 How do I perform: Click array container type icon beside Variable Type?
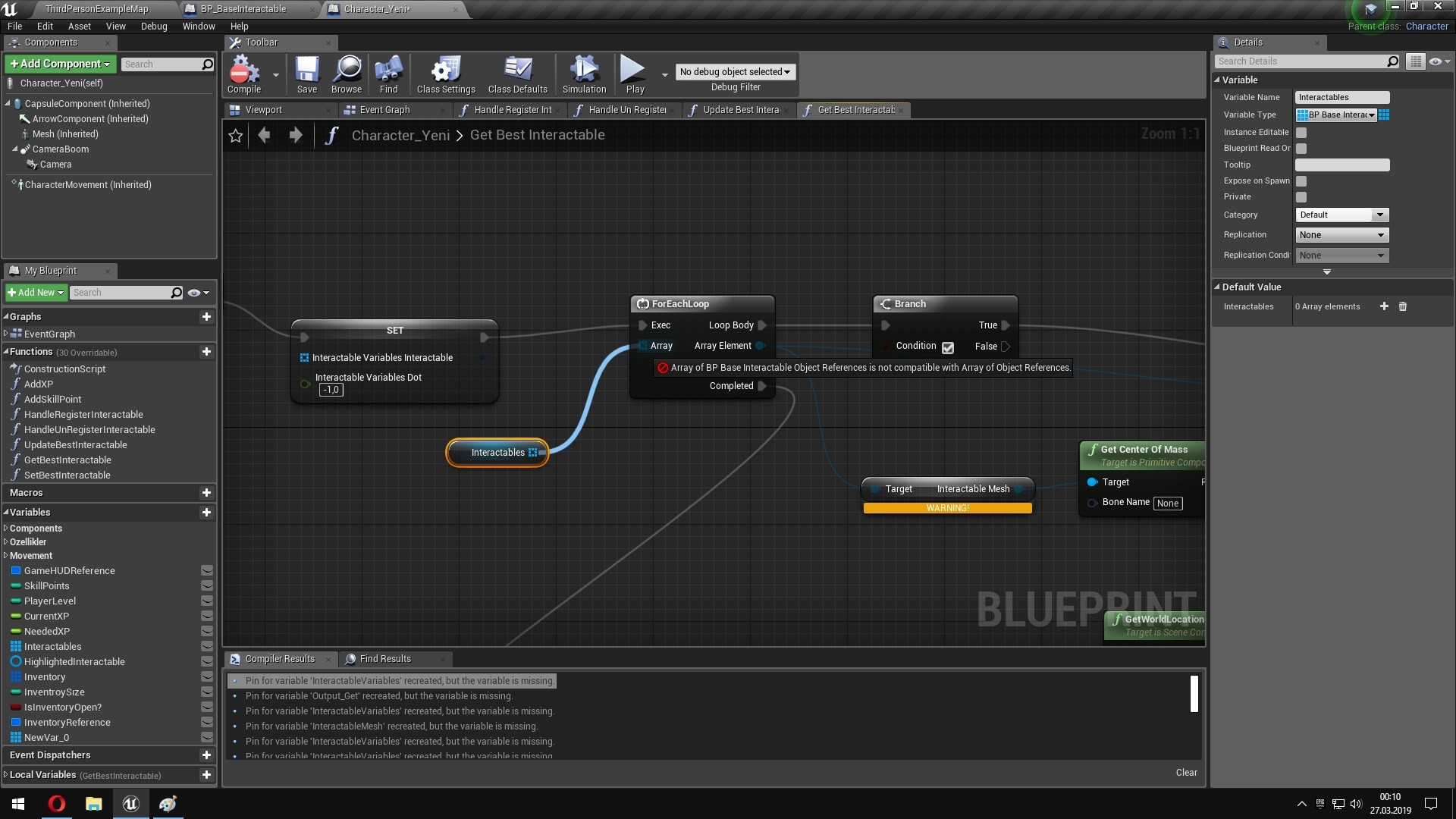pos(1384,115)
